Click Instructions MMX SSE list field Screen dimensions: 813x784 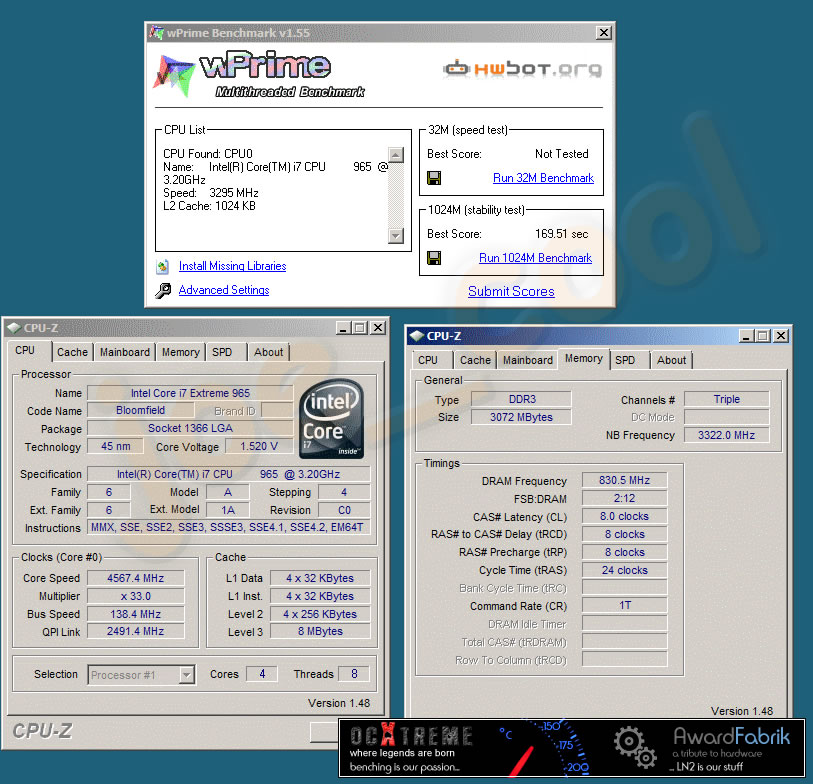click(x=228, y=528)
